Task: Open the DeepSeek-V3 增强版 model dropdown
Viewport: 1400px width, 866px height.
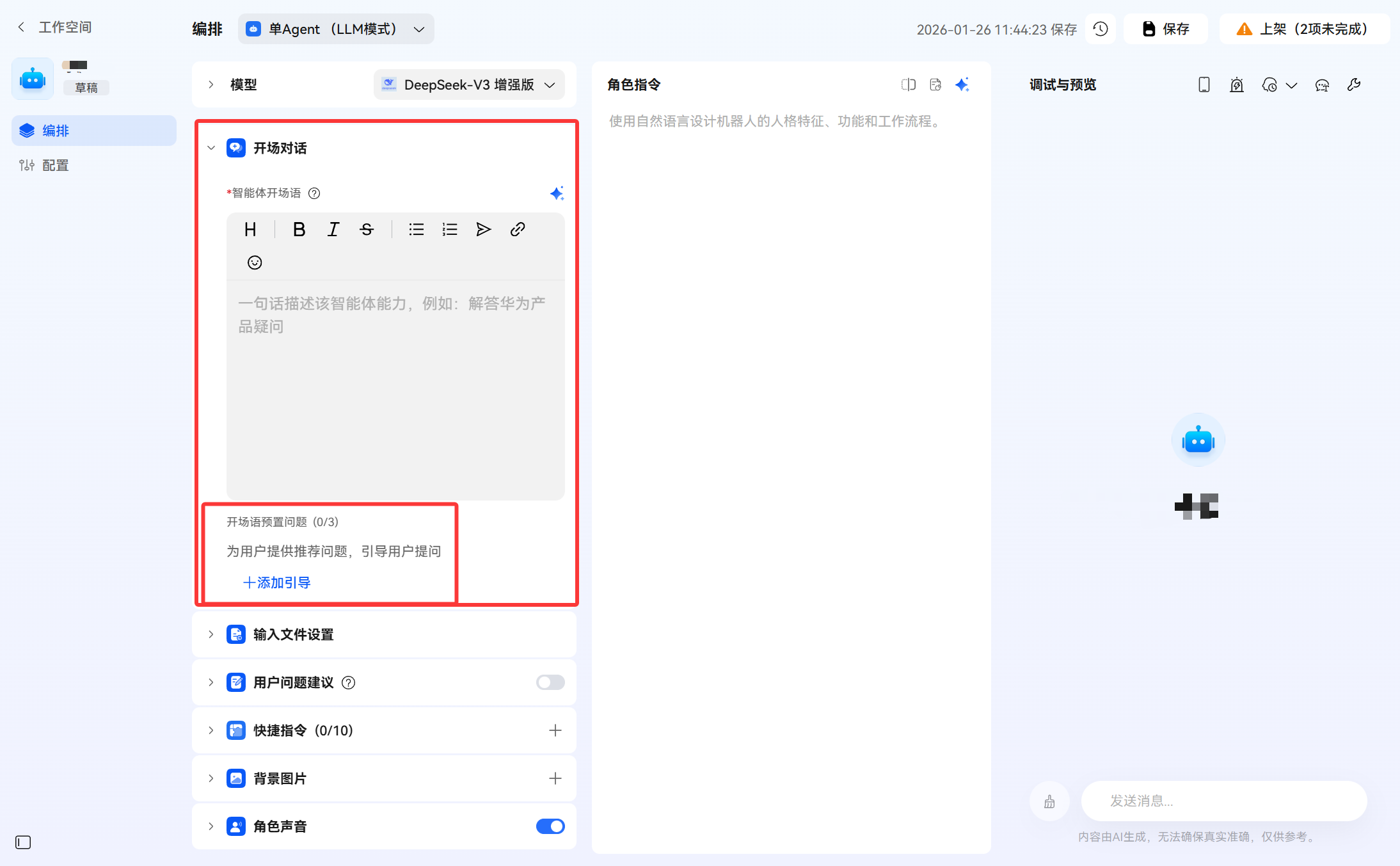Action: pos(469,84)
